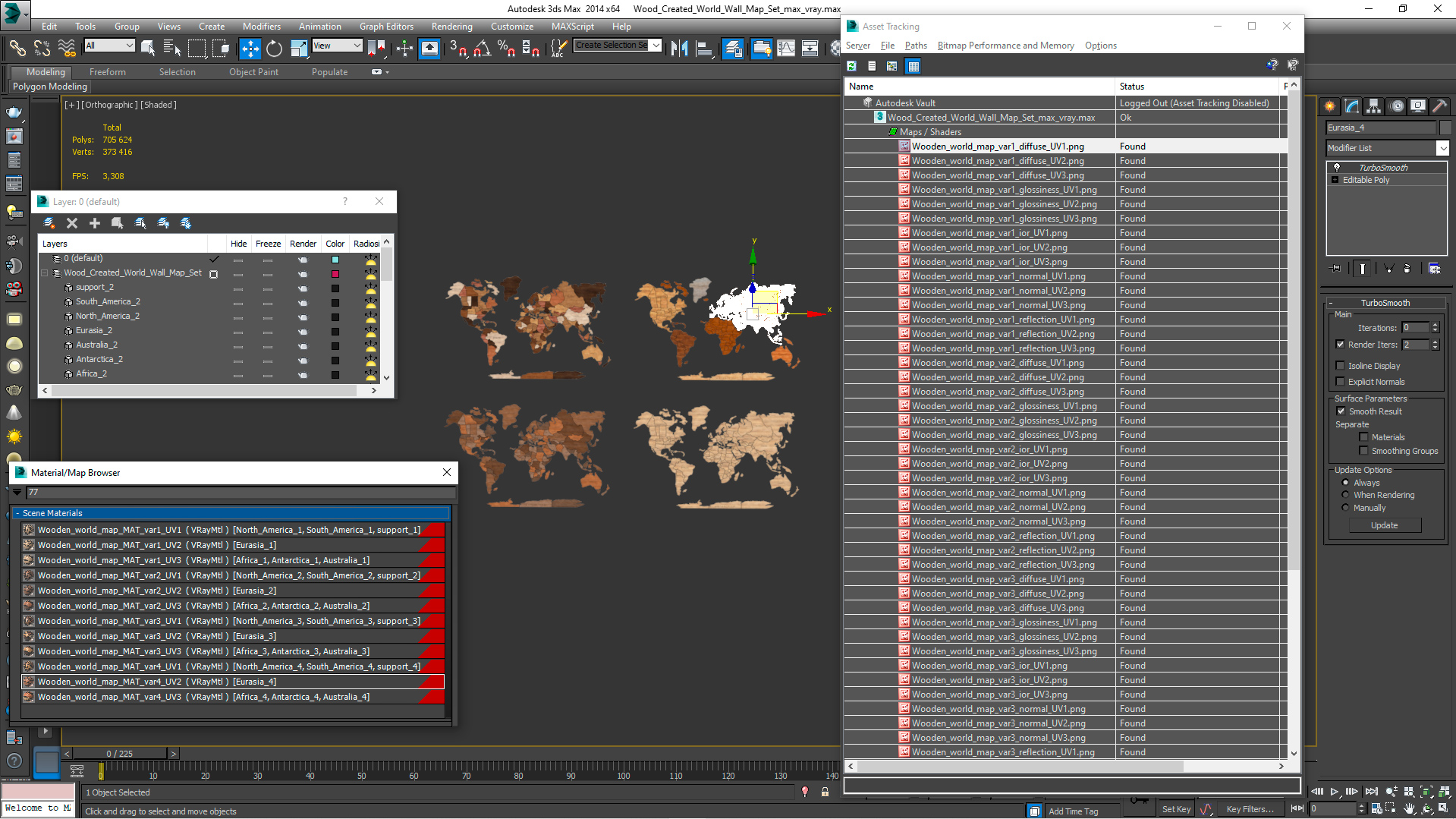This screenshot has height=819, width=1456.
Task: Open the Modifiers menu
Action: click(x=261, y=26)
